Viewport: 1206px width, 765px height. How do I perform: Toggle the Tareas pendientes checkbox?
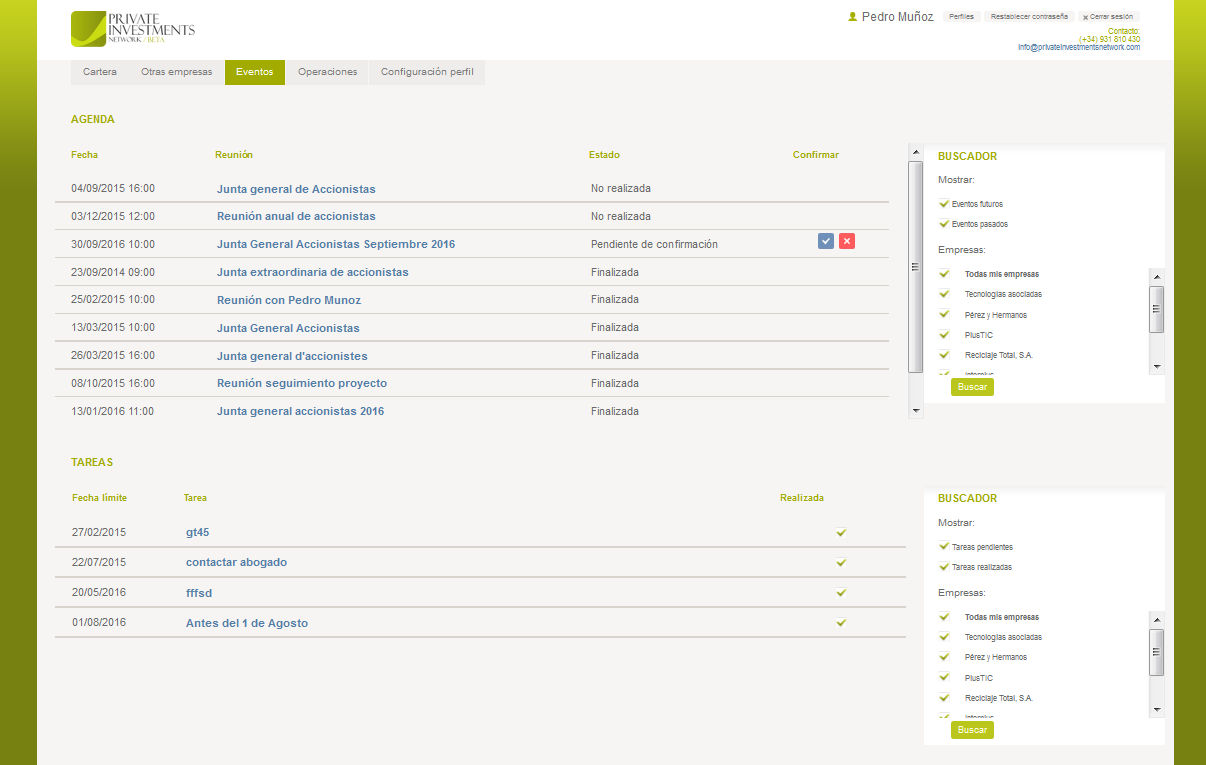coord(944,547)
